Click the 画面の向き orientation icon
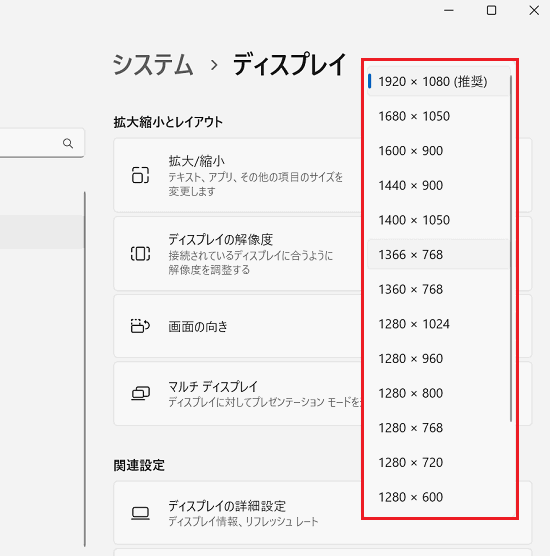The height and width of the screenshot is (556, 550). click(x=140, y=326)
